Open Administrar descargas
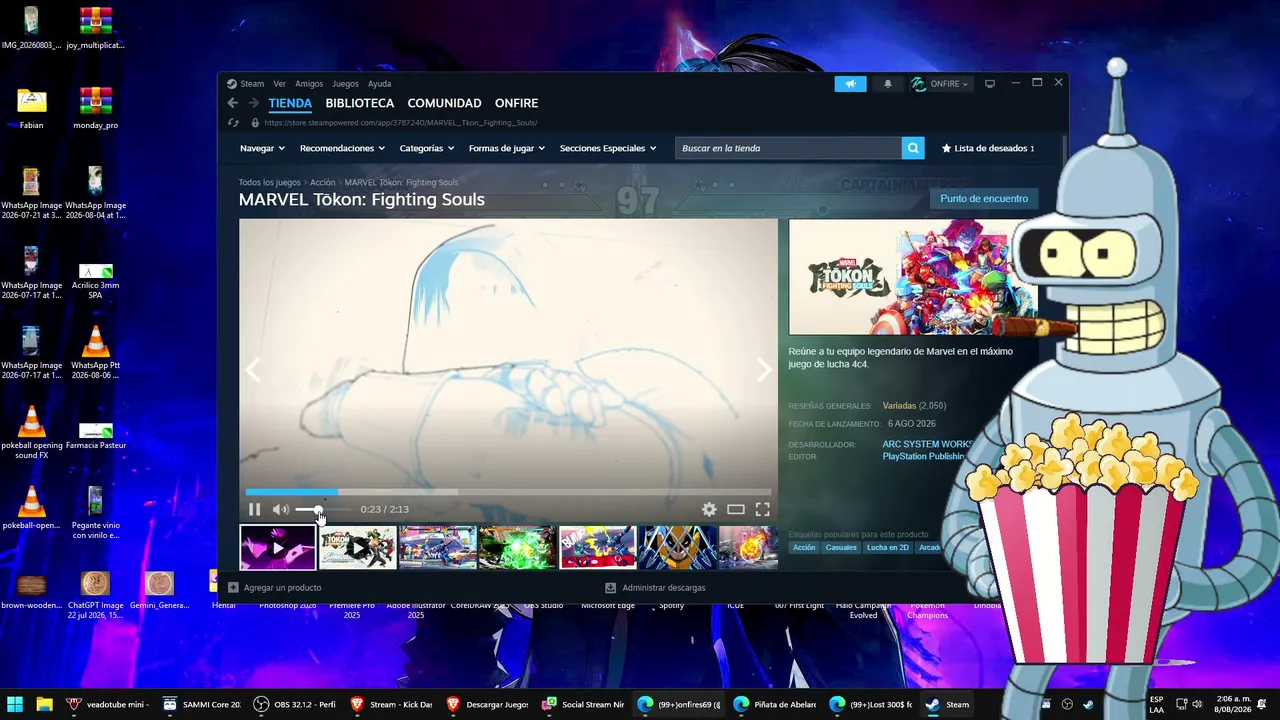Screen dimensions: 1280x720 click(655, 588)
